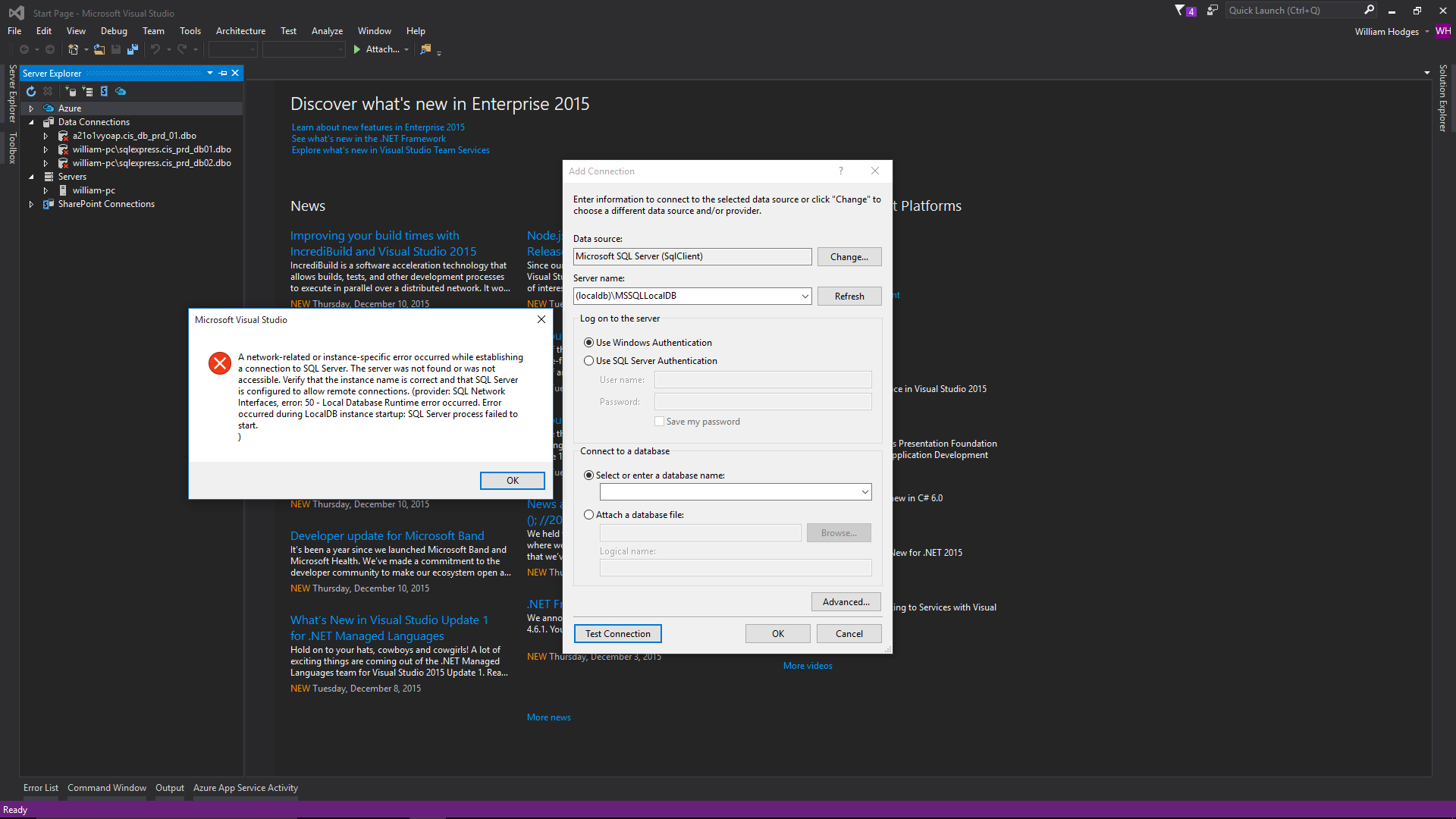Click the Quick Launch search icon
Image resolution: width=1456 pixels, height=819 pixels.
coord(1369,10)
